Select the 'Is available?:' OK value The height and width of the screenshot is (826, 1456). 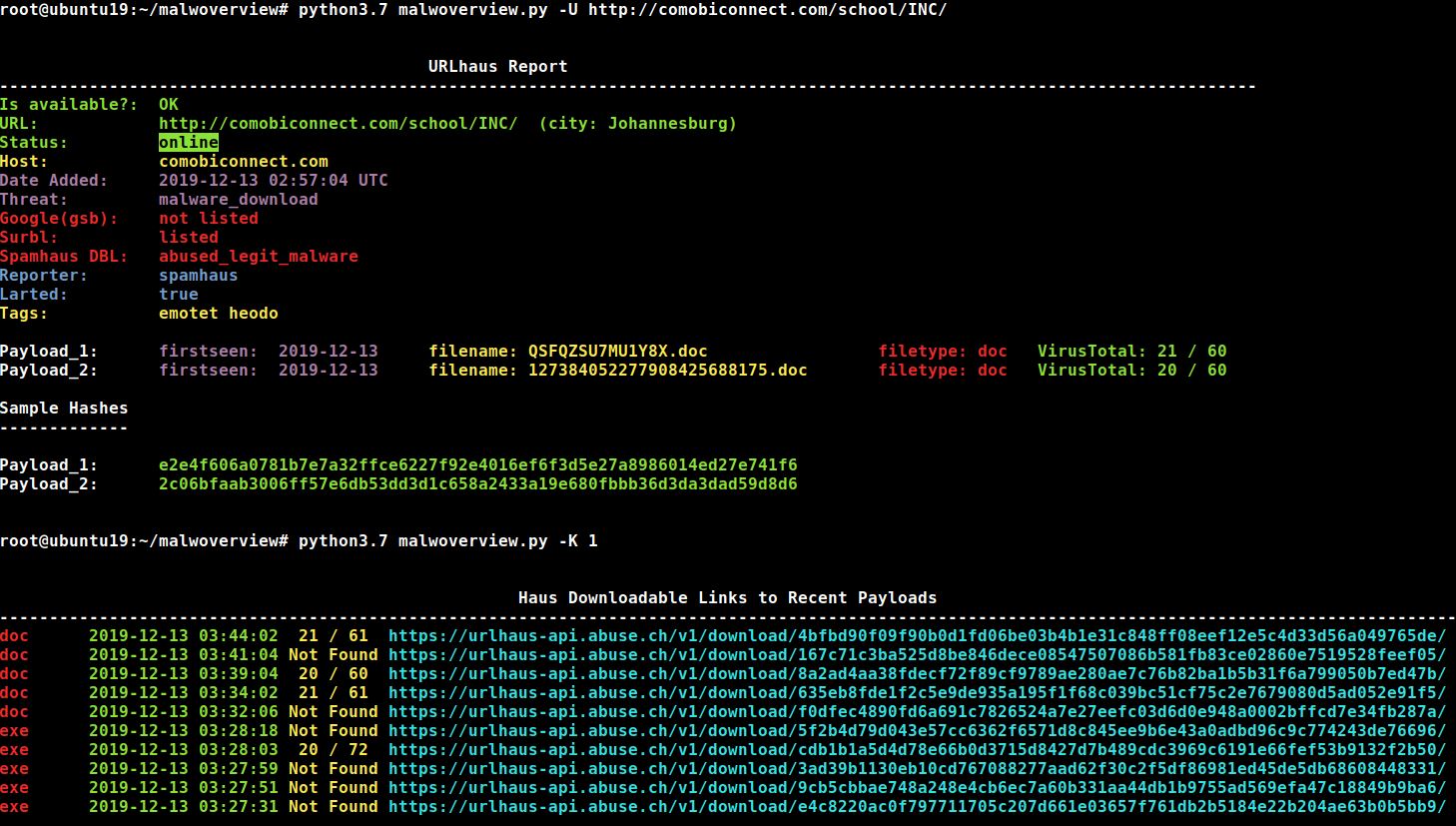coord(169,105)
